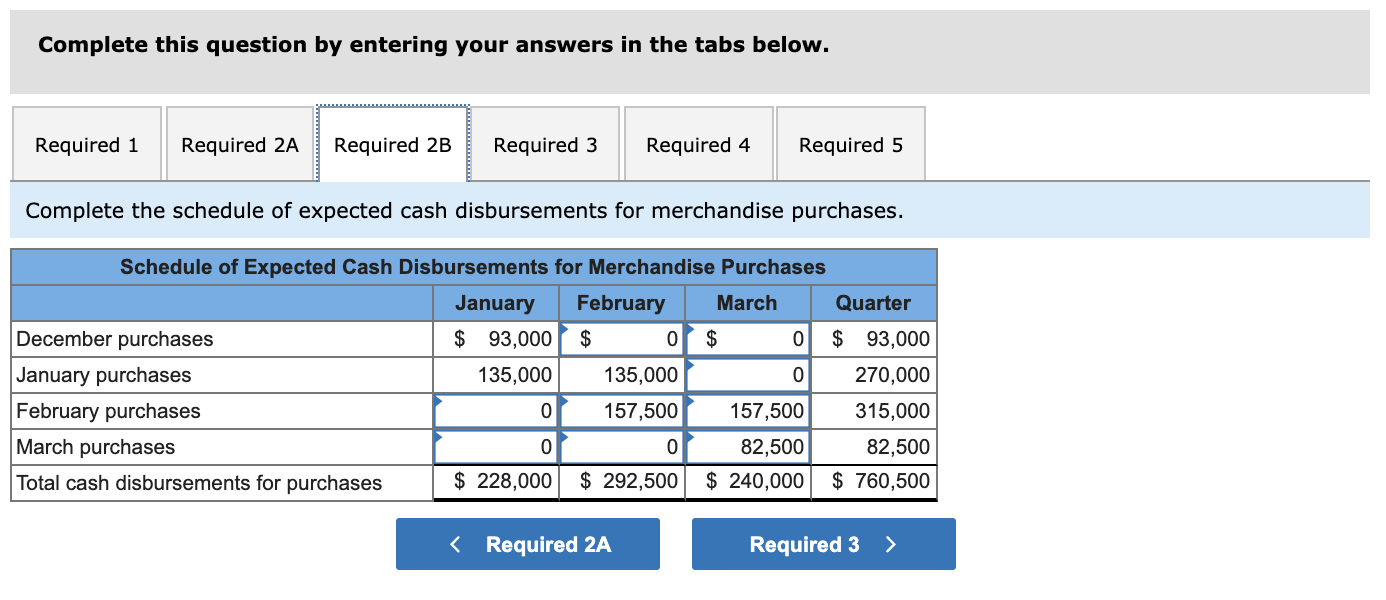Select the December purchases March cell

click(747, 338)
